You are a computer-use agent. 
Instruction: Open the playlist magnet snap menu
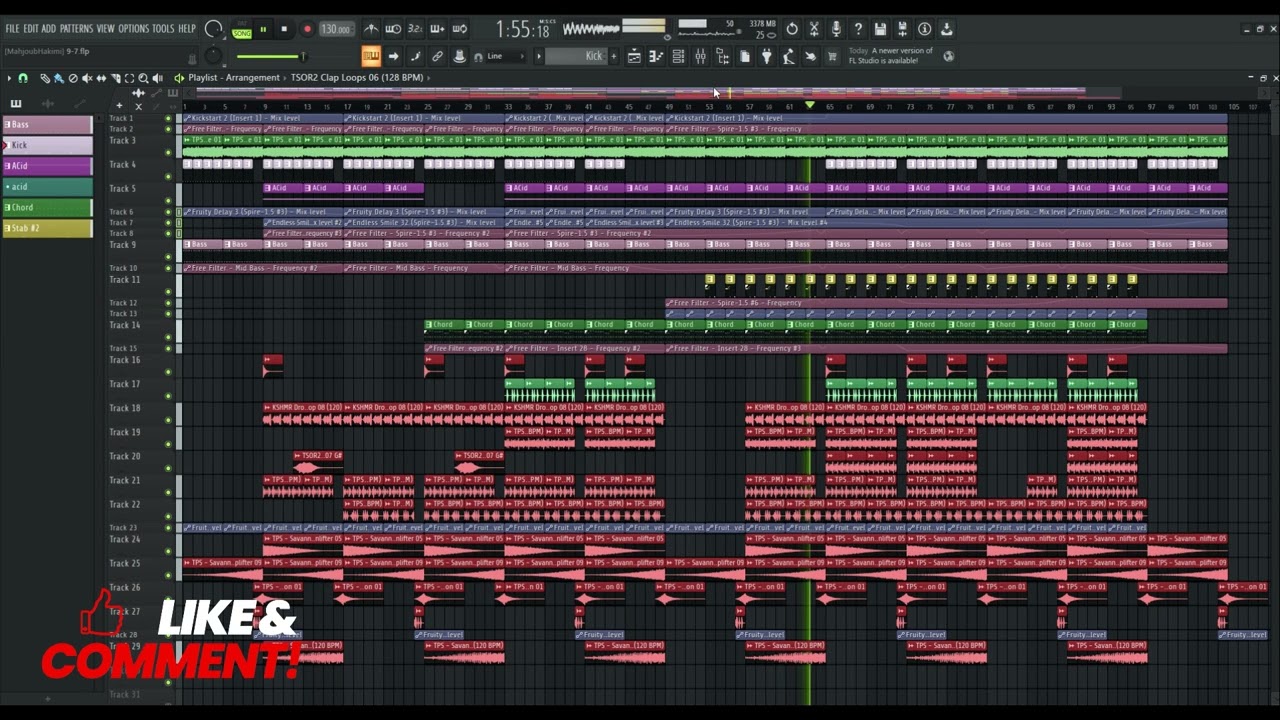click(23, 78)
